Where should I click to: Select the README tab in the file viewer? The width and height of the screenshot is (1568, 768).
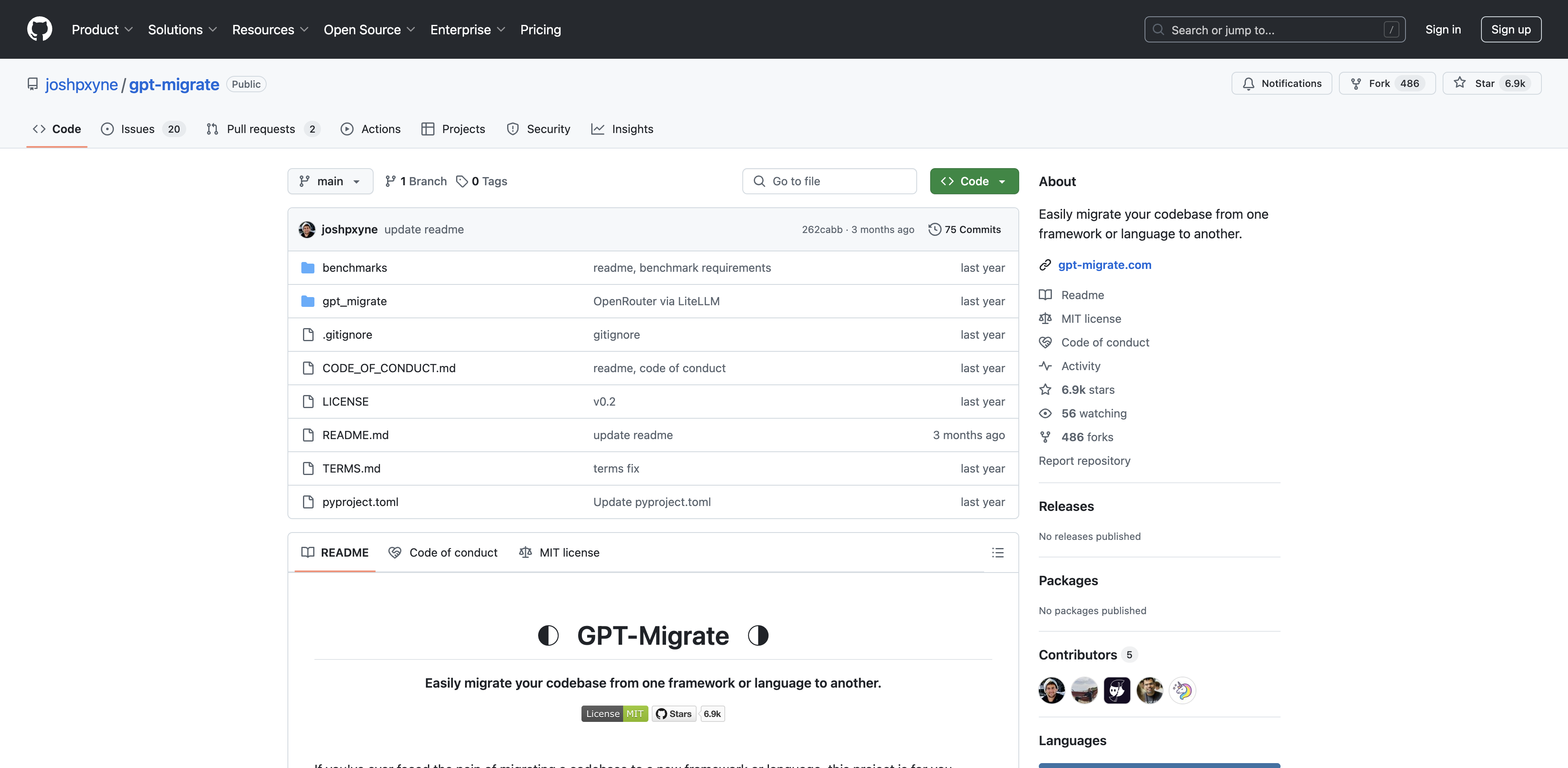coord(335,552)
